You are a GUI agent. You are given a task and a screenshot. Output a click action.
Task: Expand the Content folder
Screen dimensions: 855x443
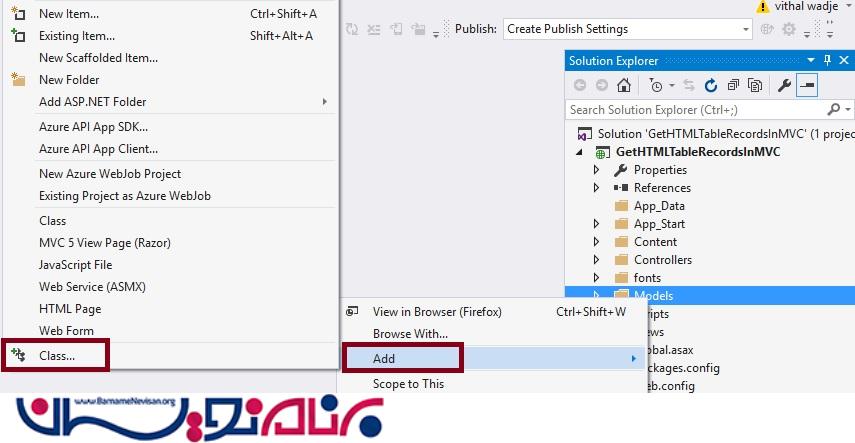click(x=597, y=242)
